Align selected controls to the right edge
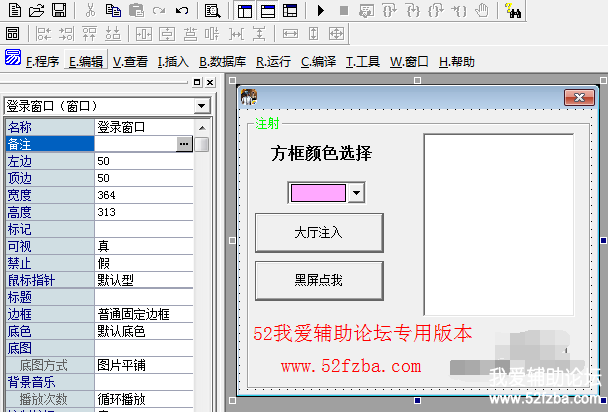The width and height of the screenshot is (608, 412). [66, 34]
